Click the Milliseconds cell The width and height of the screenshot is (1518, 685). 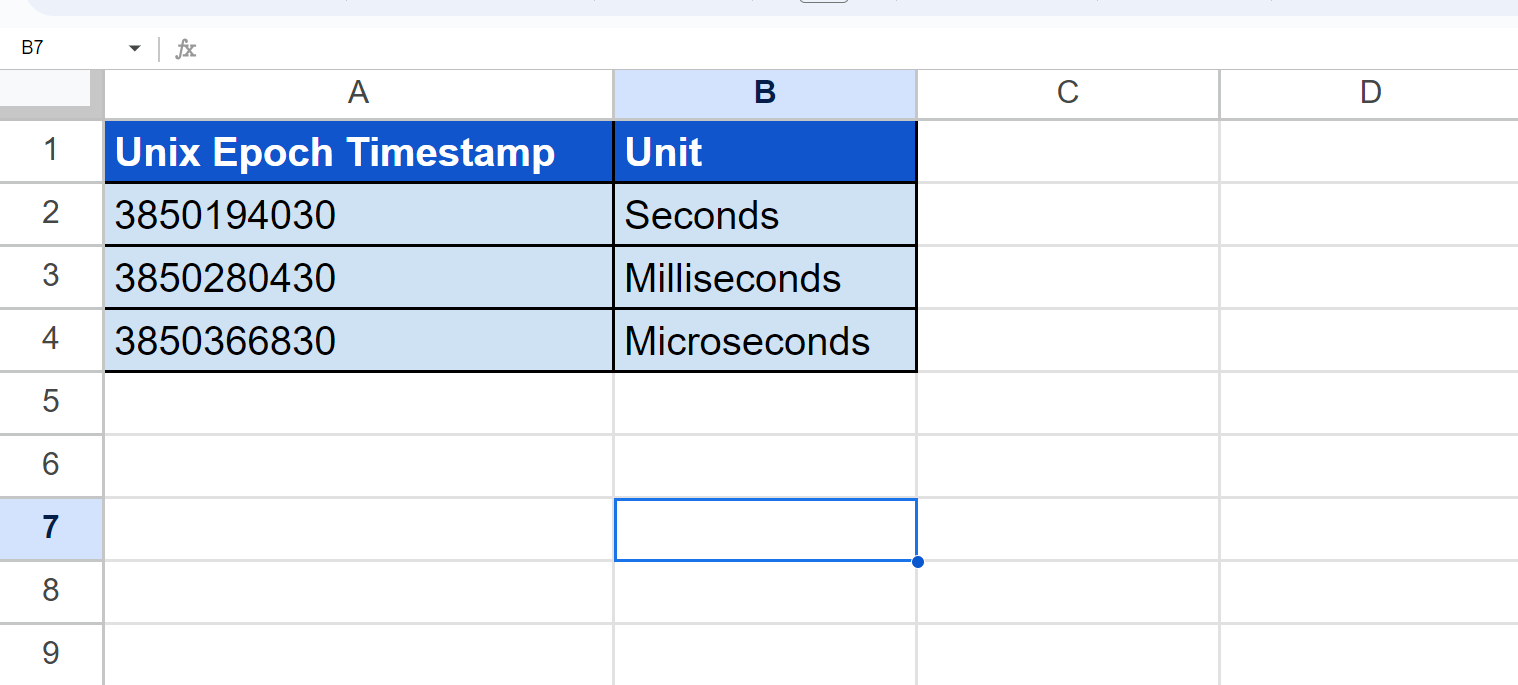765,278
